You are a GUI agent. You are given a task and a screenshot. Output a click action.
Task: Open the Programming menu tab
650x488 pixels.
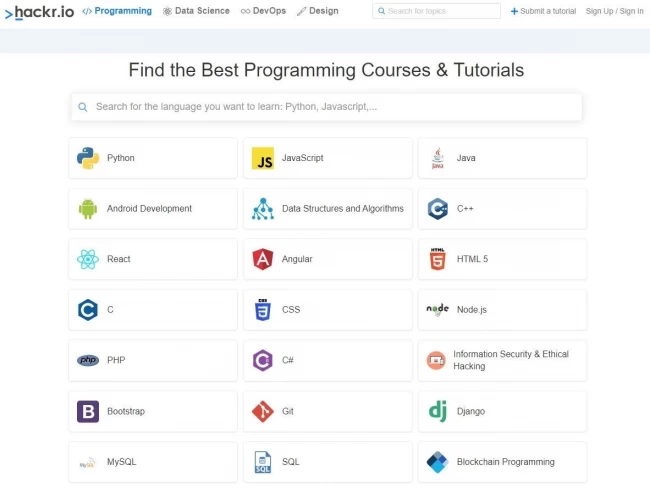point(117,11)
